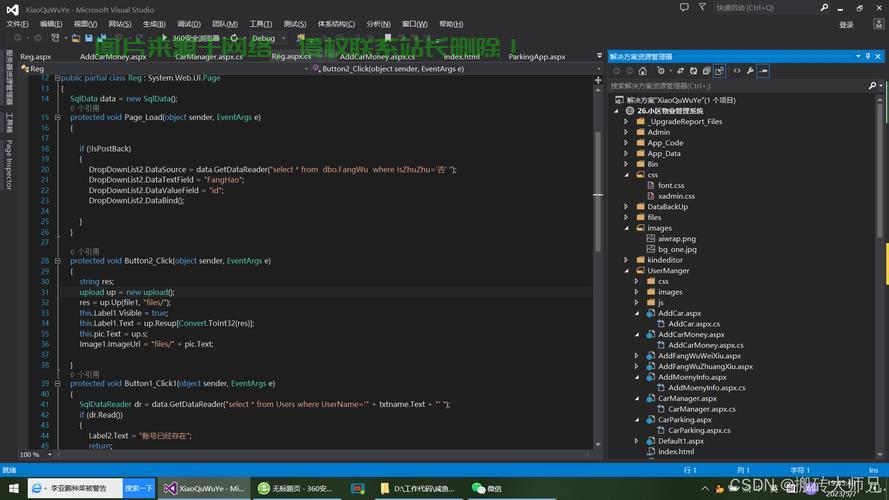
Task: Toggle the Show All Files button
Action: (719, 71)
